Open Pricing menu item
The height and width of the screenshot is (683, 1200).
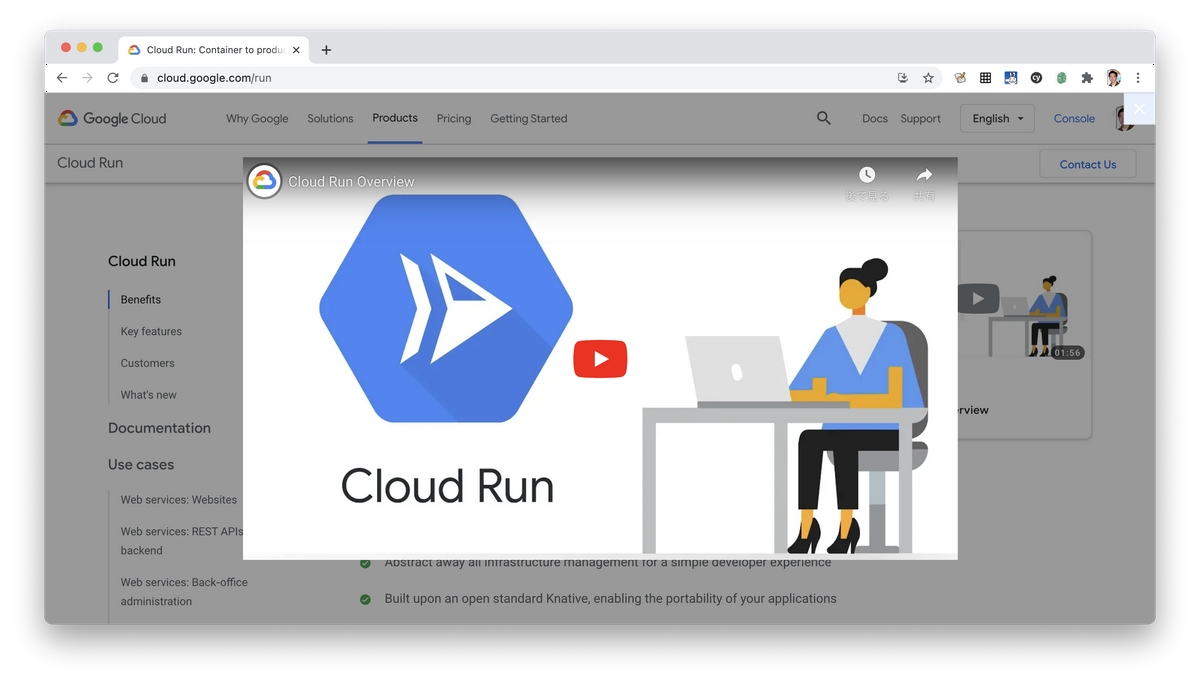click(x=454, y=118)
